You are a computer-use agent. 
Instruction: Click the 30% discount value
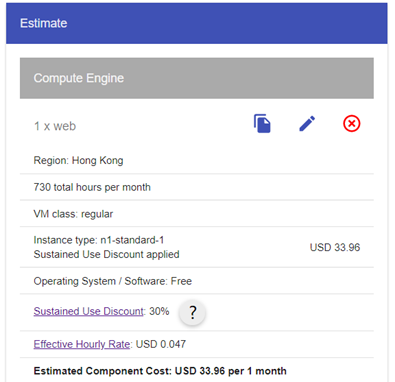pyautogui.click(x=159, y=311)
